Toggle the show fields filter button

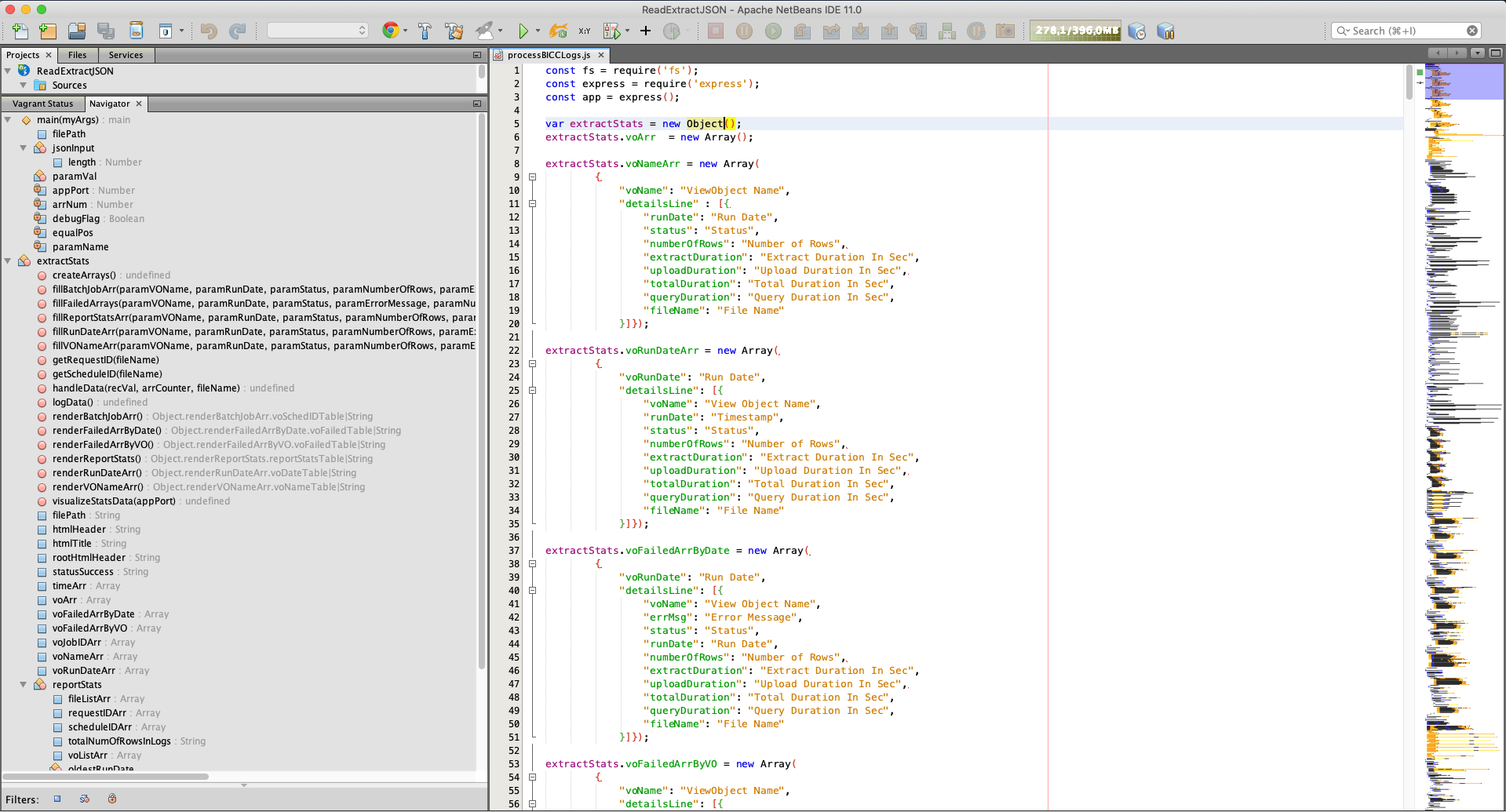57,799
